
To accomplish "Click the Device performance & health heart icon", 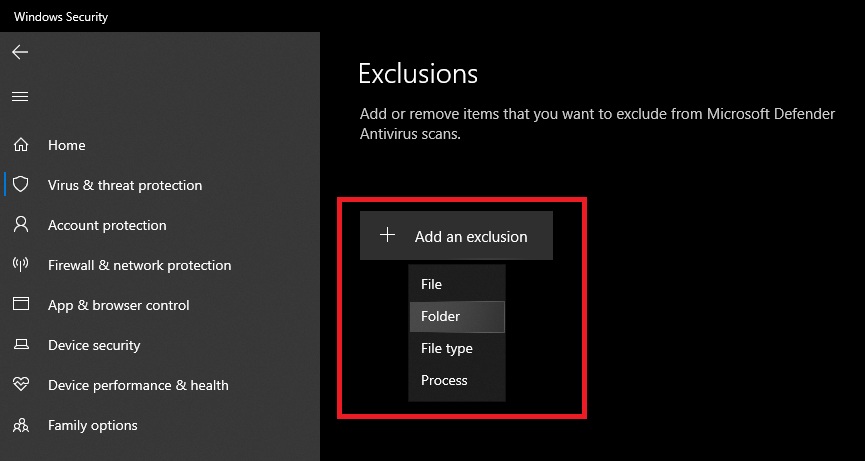I will coord(20,385).
